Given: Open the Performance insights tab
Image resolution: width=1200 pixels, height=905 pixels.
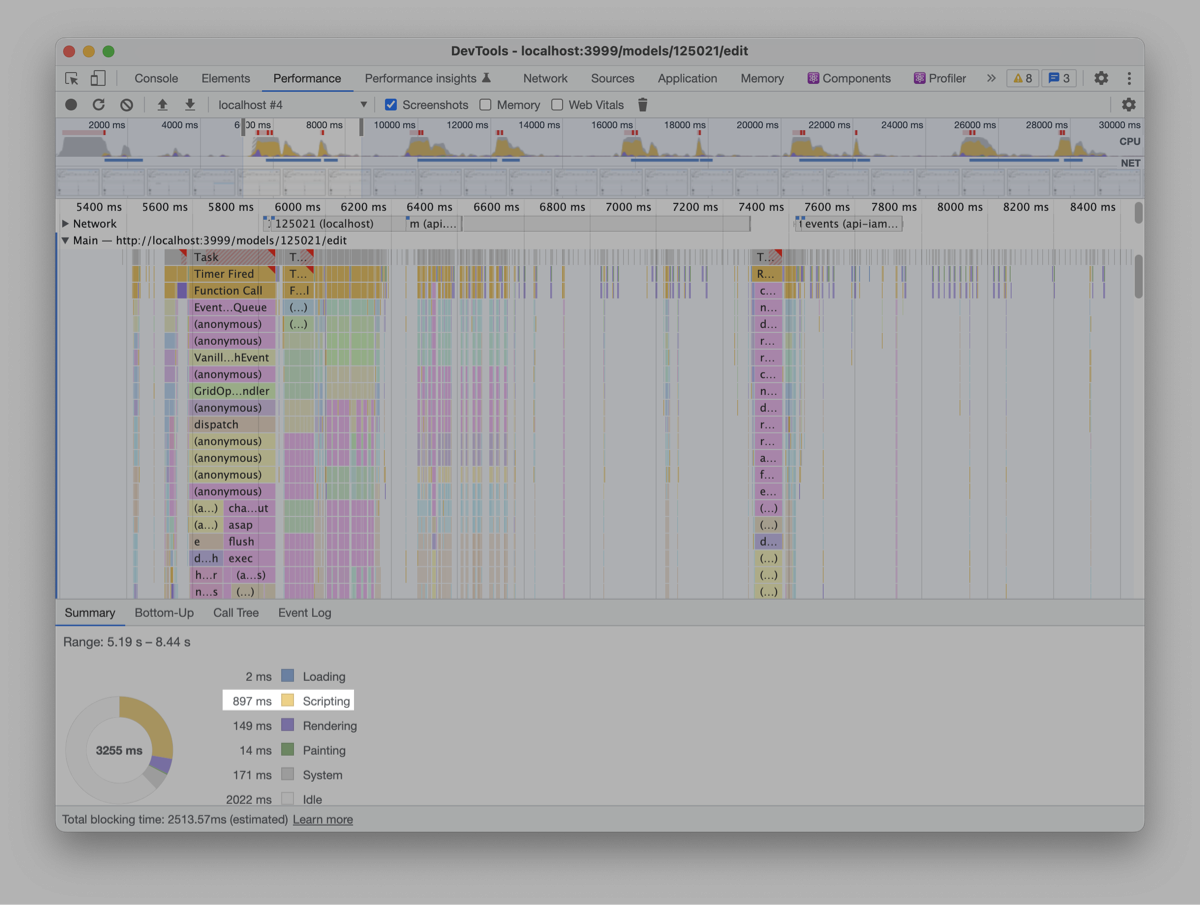Looking at the screenshot, I should pyautogui.click(x=428, y=78).
